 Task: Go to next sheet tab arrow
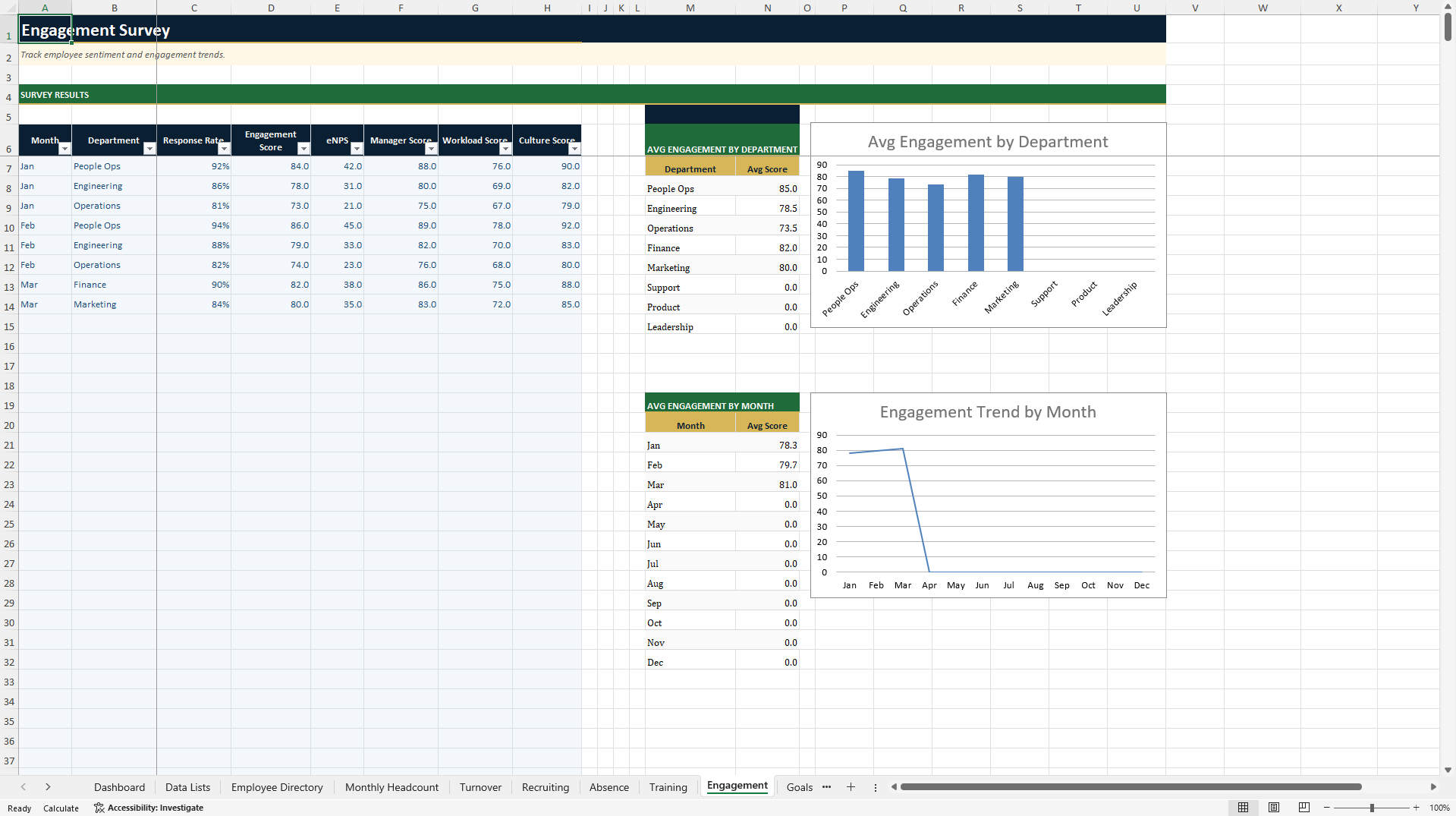48,787
